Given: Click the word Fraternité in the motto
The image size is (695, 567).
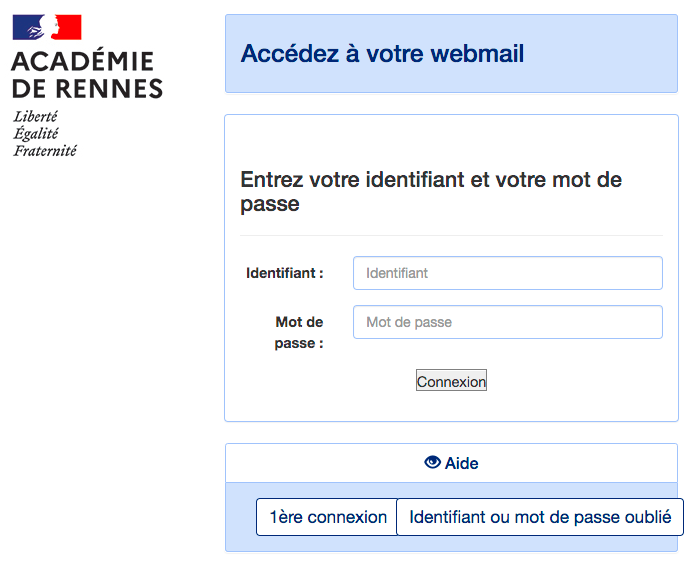Looking at the screenshot, I should coord(45,151).
